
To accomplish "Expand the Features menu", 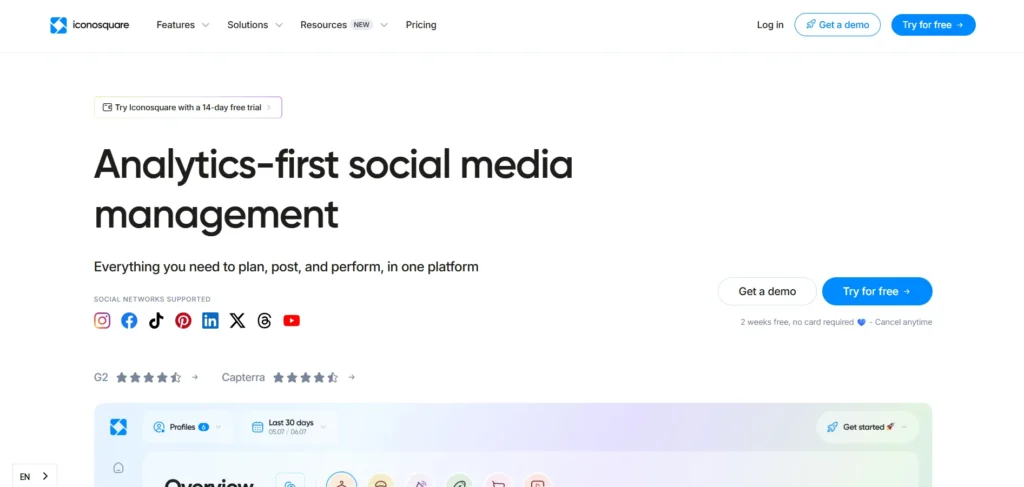I will pos(183,25).
